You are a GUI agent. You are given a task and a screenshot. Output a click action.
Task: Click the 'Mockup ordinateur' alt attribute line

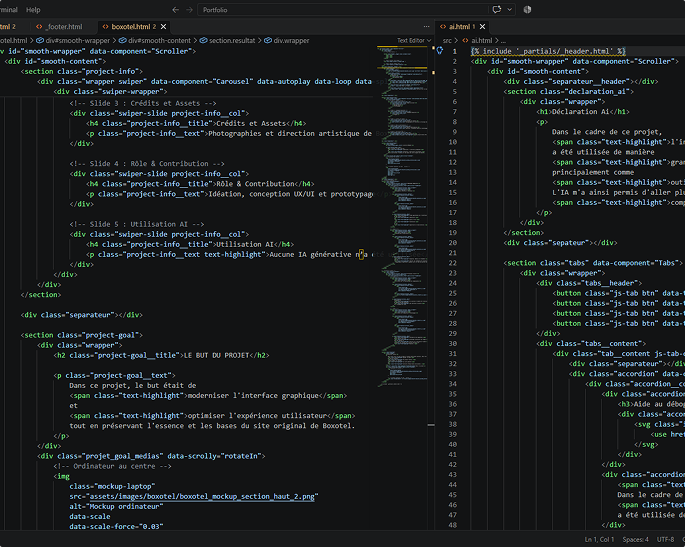click(x=116, y=506)
